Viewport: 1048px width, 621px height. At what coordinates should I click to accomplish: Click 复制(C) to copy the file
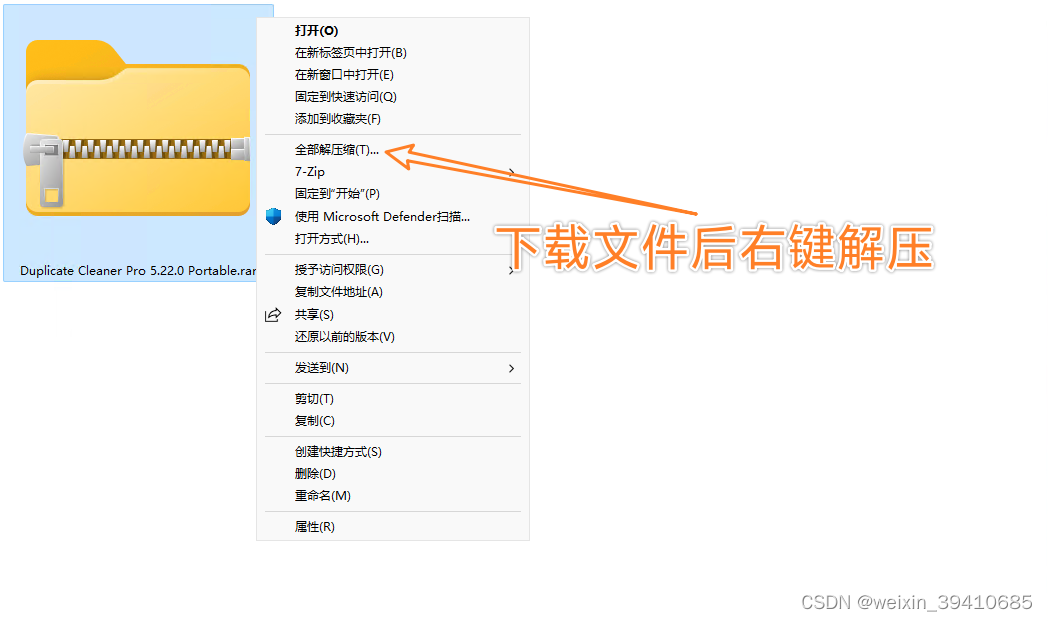click(315, 421)
